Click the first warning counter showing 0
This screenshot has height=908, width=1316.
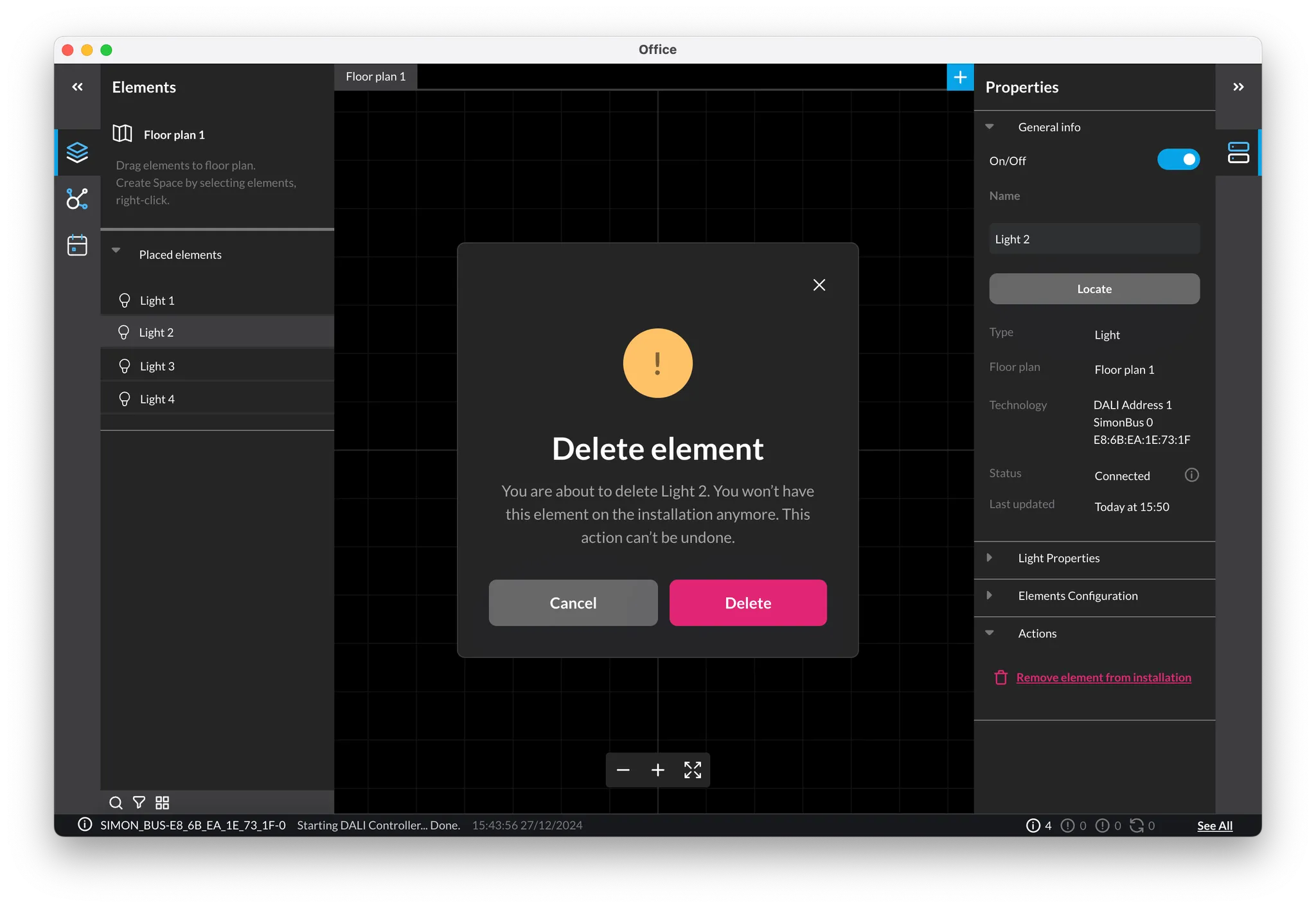click(x=1067, y=826)
